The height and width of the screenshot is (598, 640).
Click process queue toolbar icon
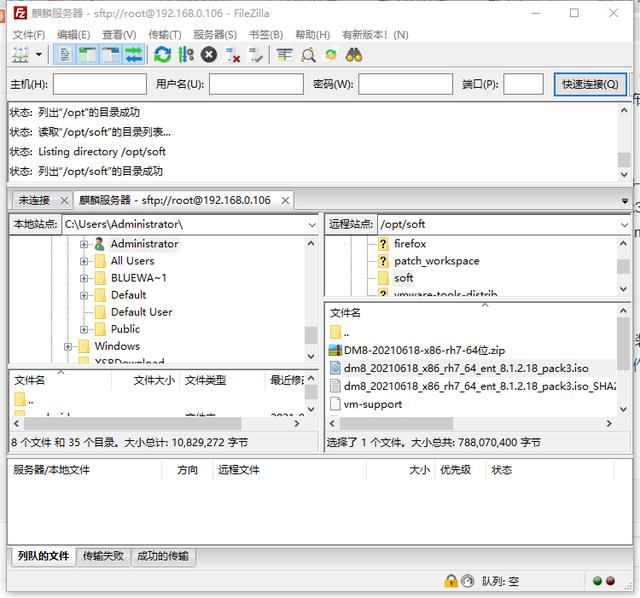click(186, 55)
